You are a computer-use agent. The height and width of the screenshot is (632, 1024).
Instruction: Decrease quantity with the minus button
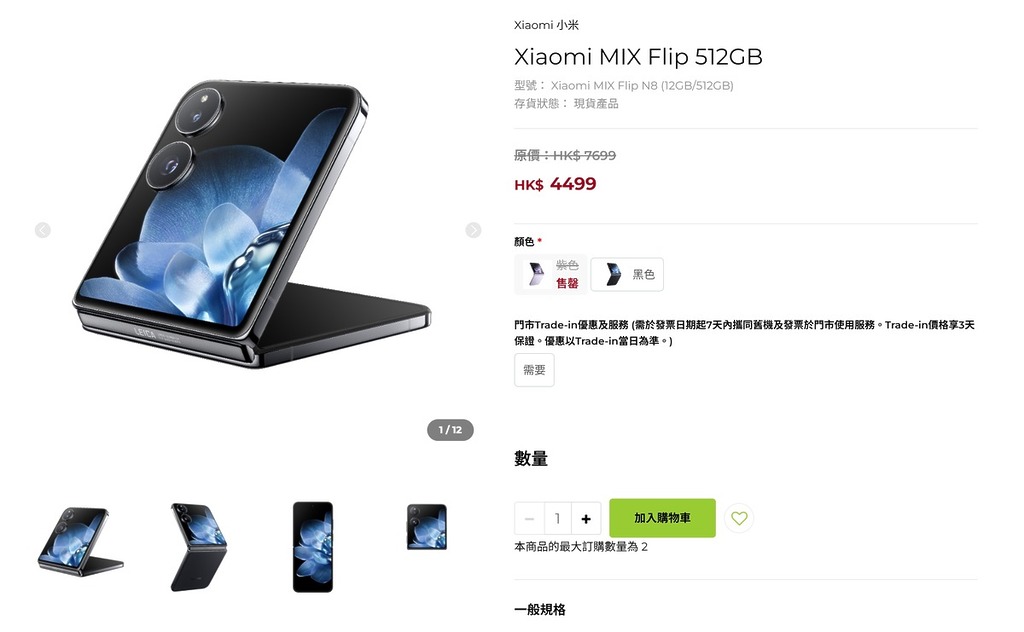(x=530, y=518)
